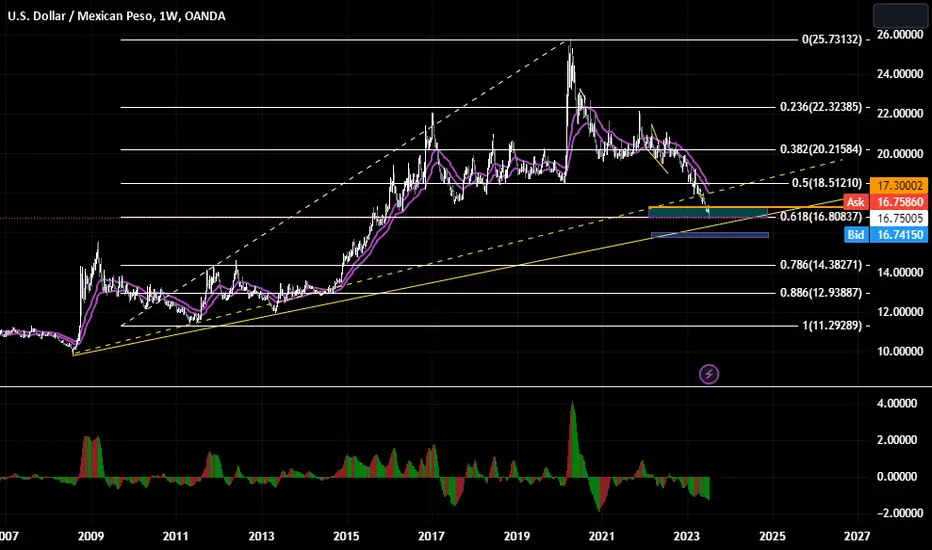Image resolution: width=932 pixels, height=550 pixels.
Task: Click the orange 17.30002 price tag
Action: tap(898, 186)
